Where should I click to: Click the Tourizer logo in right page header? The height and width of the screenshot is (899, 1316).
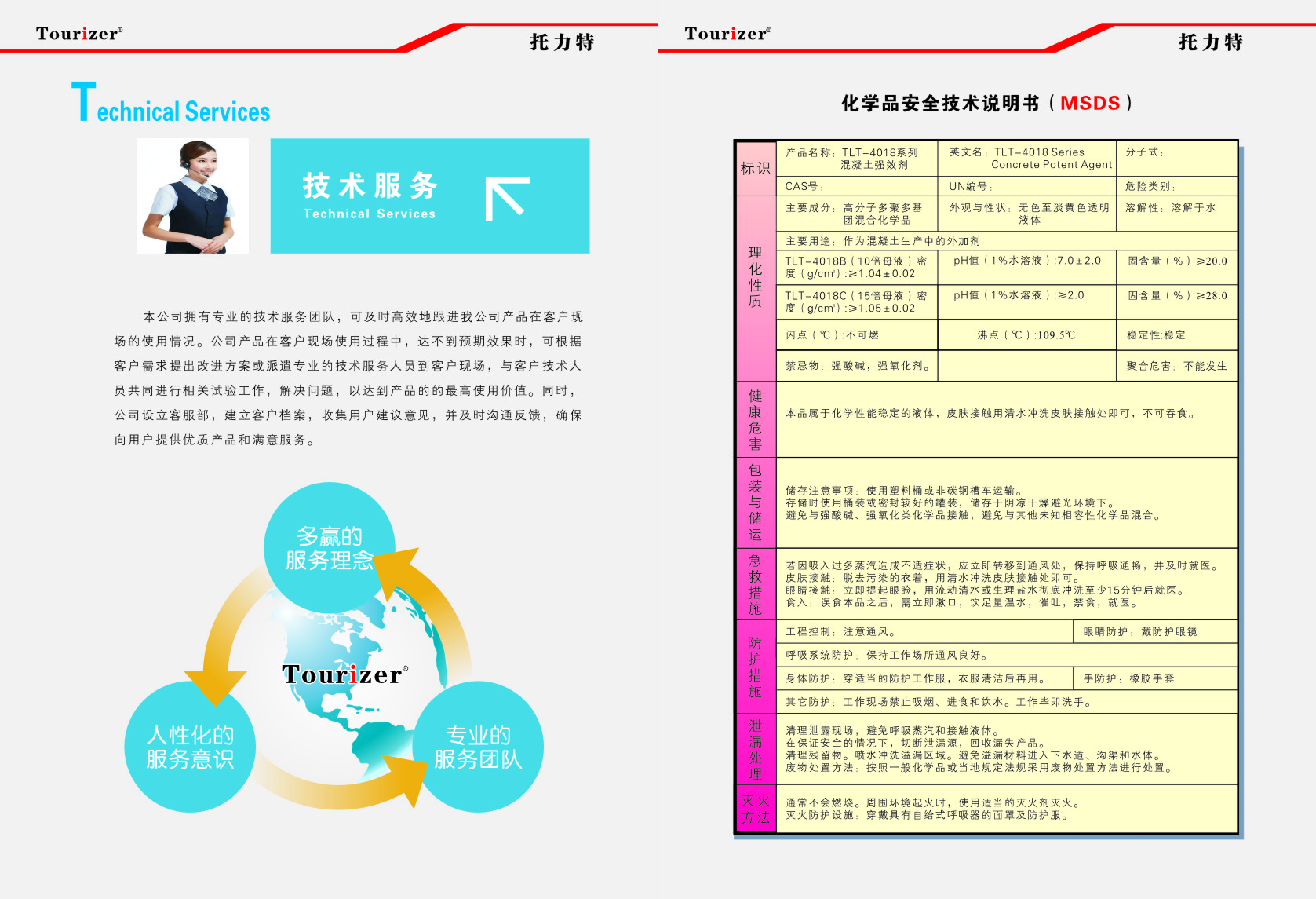(x=727, y=34)
